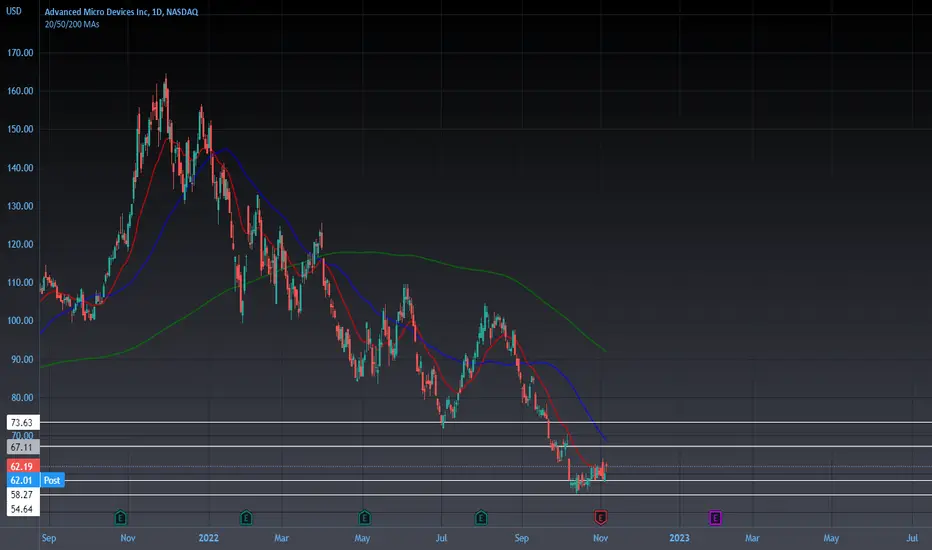
Task: Click the 130.00 price axis label
Action: (20, 206)
